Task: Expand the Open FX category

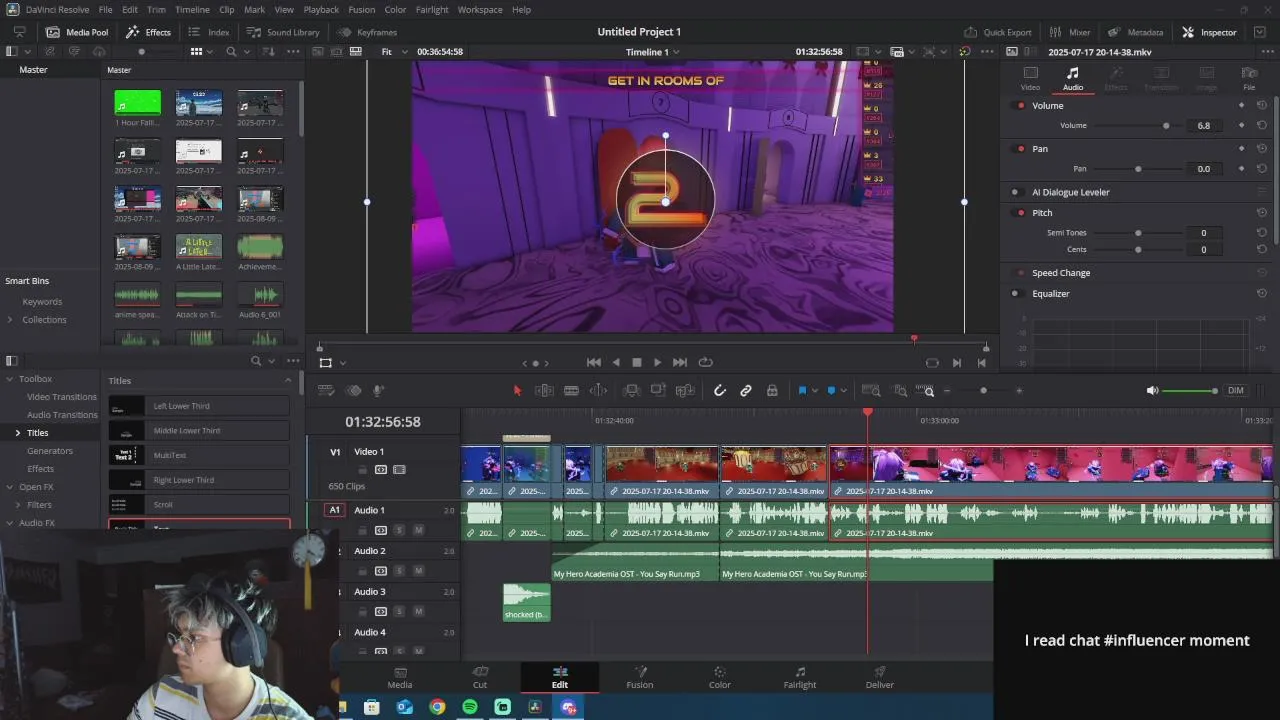Action: pos(10,487)
